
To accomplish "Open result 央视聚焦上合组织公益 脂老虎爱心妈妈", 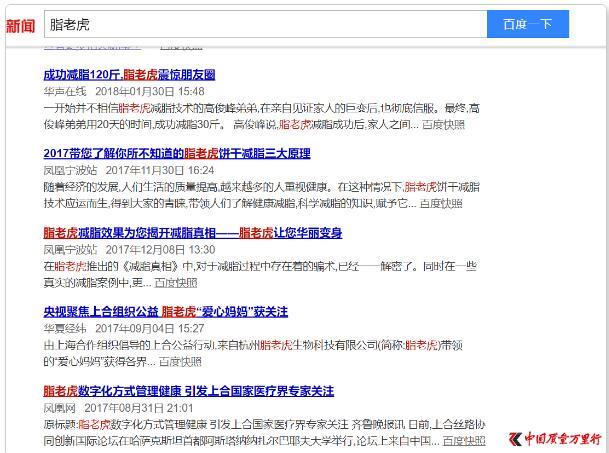I will tap(166, 312).
